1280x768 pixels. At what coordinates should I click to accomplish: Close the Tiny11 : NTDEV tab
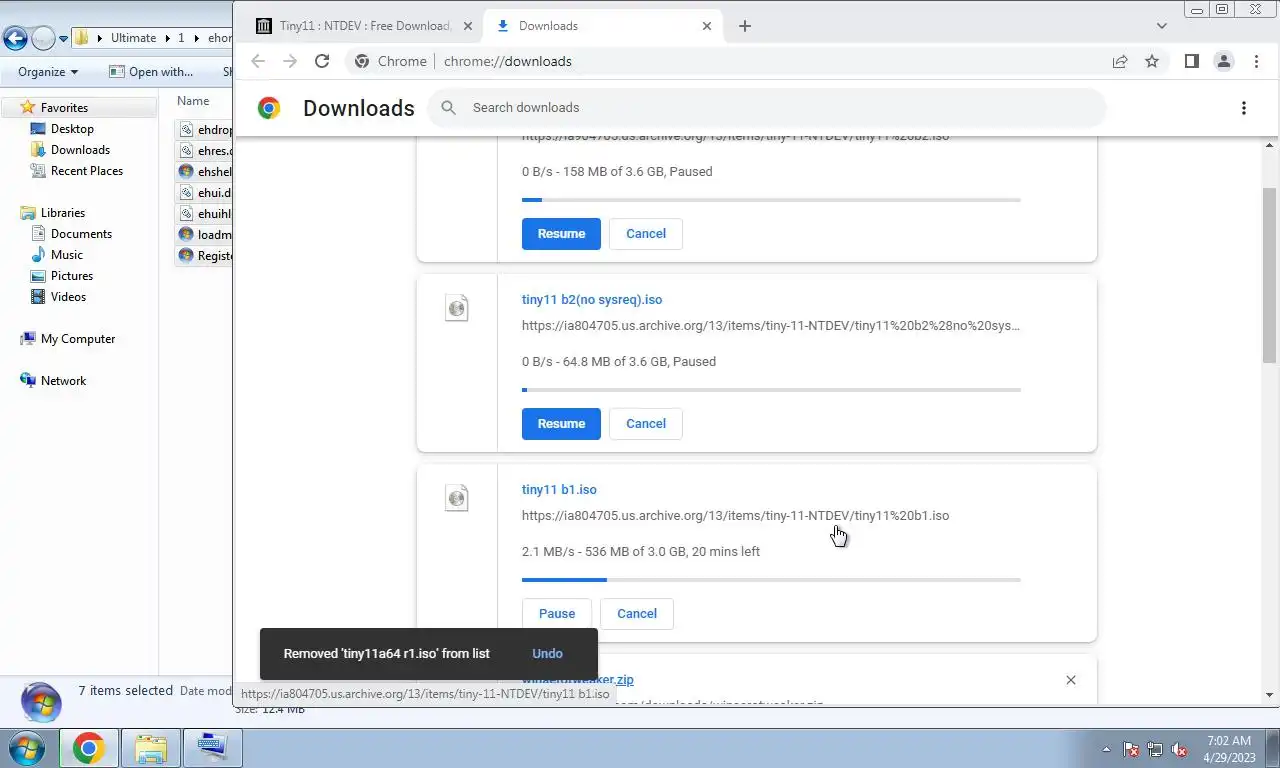pos(467,26)
